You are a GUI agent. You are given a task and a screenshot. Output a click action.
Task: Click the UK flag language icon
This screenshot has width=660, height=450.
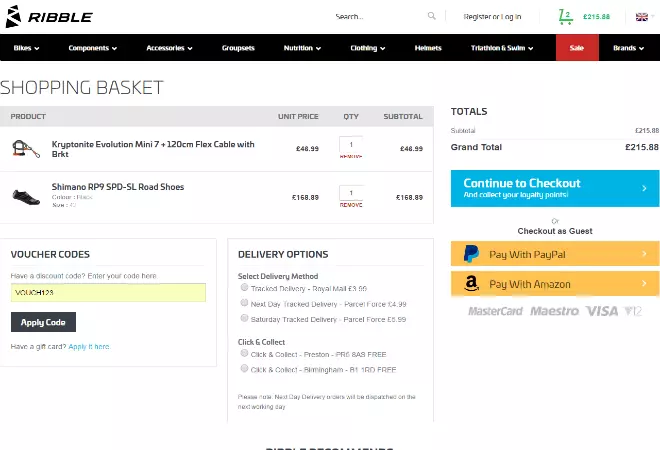(x=641, y=17)
